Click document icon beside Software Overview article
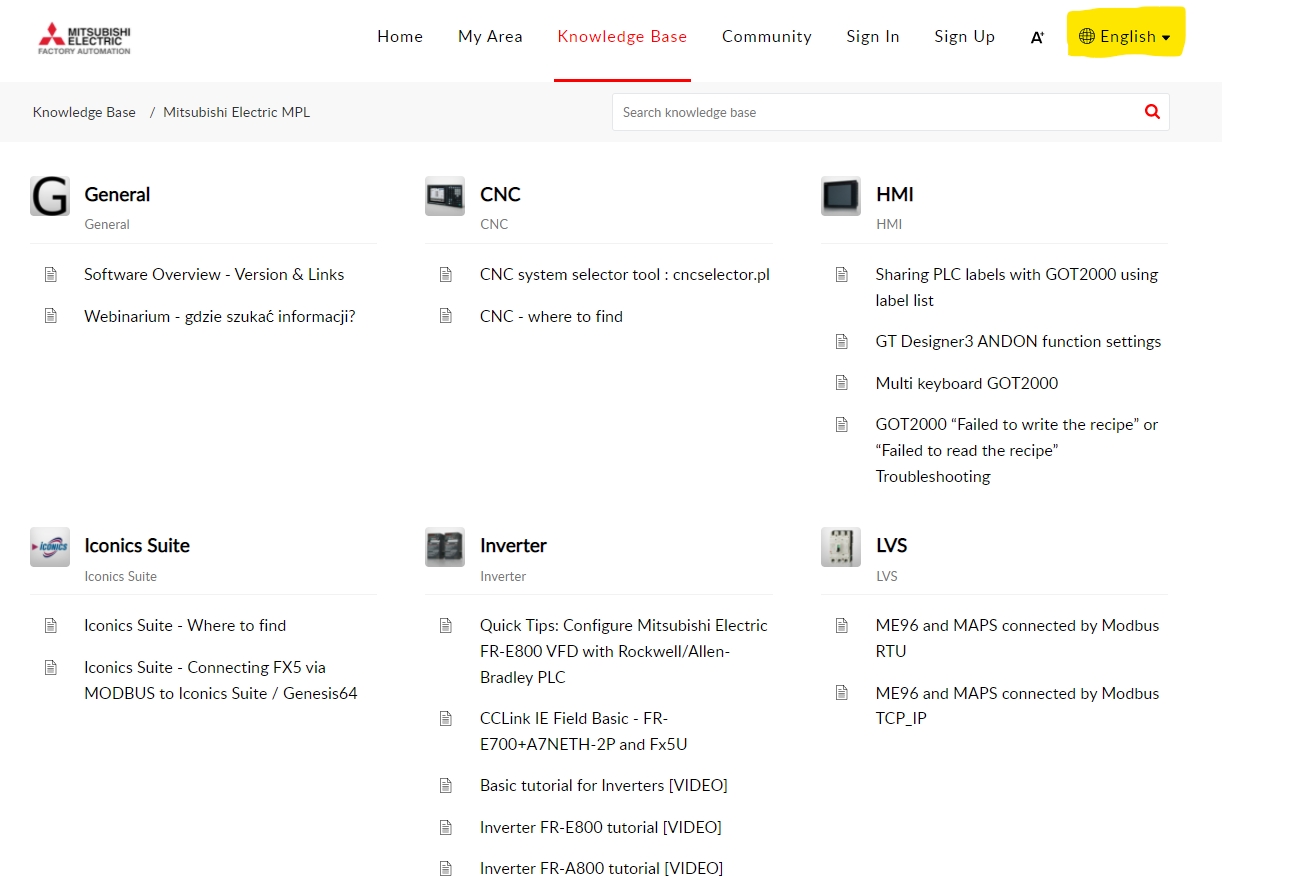Image resolution: width=1312 pixels, height=888 pixels. point(51,274)
